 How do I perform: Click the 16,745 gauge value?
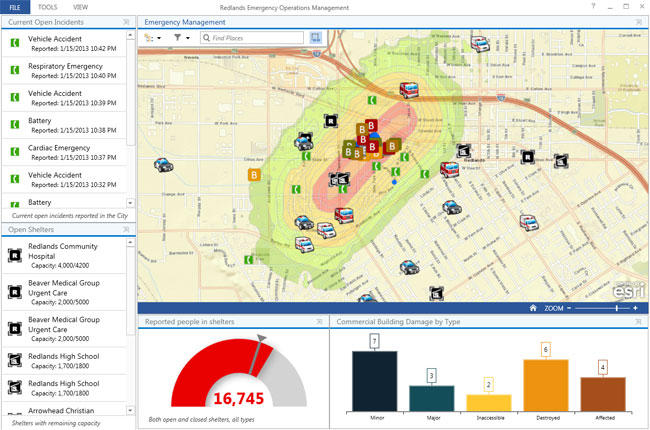tap(239, 398)
